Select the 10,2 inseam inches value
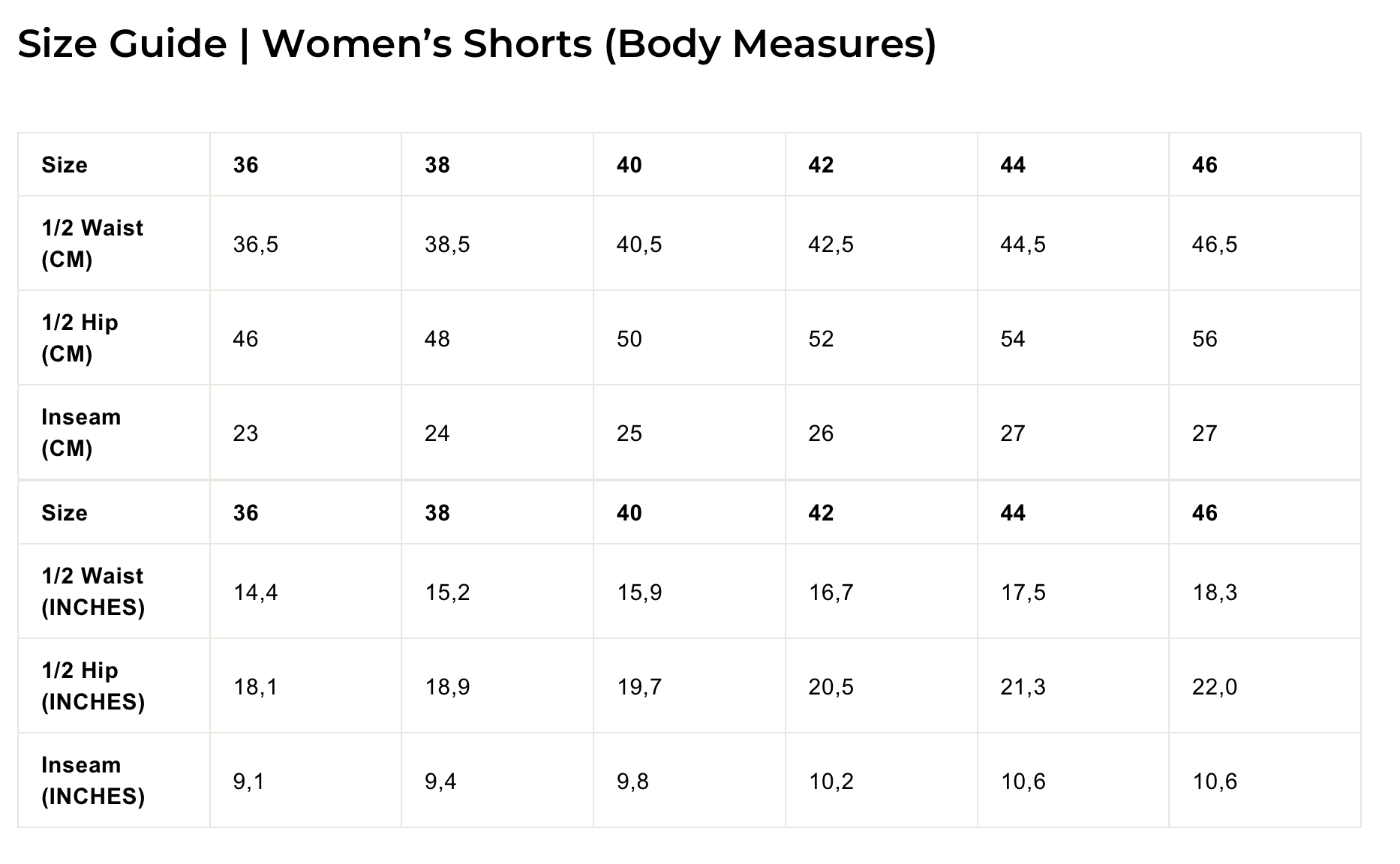1400x864 pixels. (831, 781)
